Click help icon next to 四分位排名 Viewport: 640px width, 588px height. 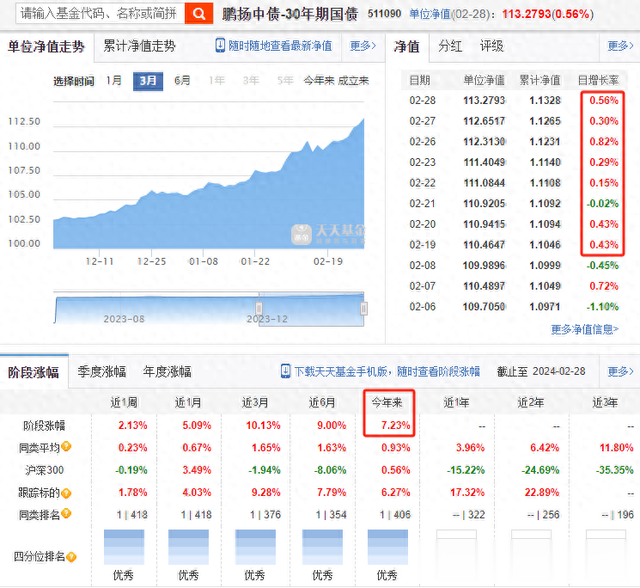71,557
